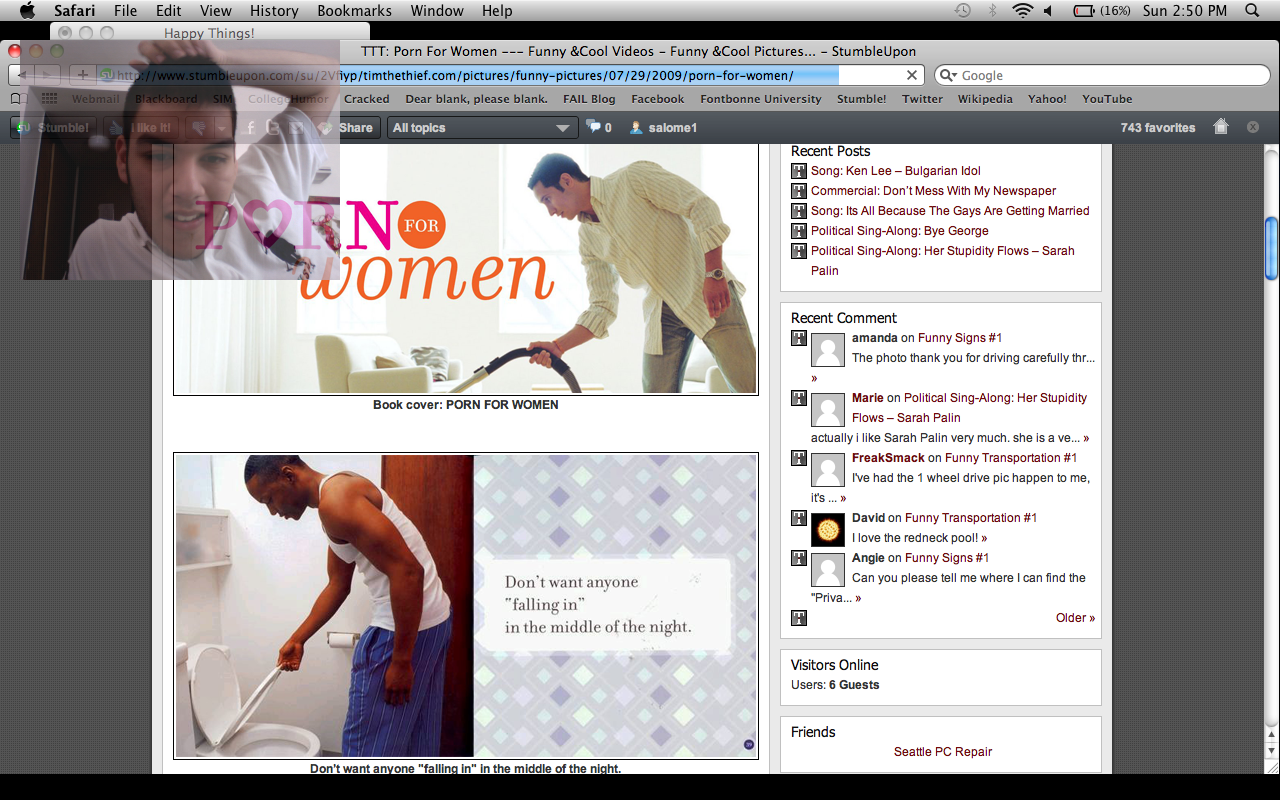Open FAIL Blog bookmark
Screen dimensions: 1280x800
pos(589,99)
